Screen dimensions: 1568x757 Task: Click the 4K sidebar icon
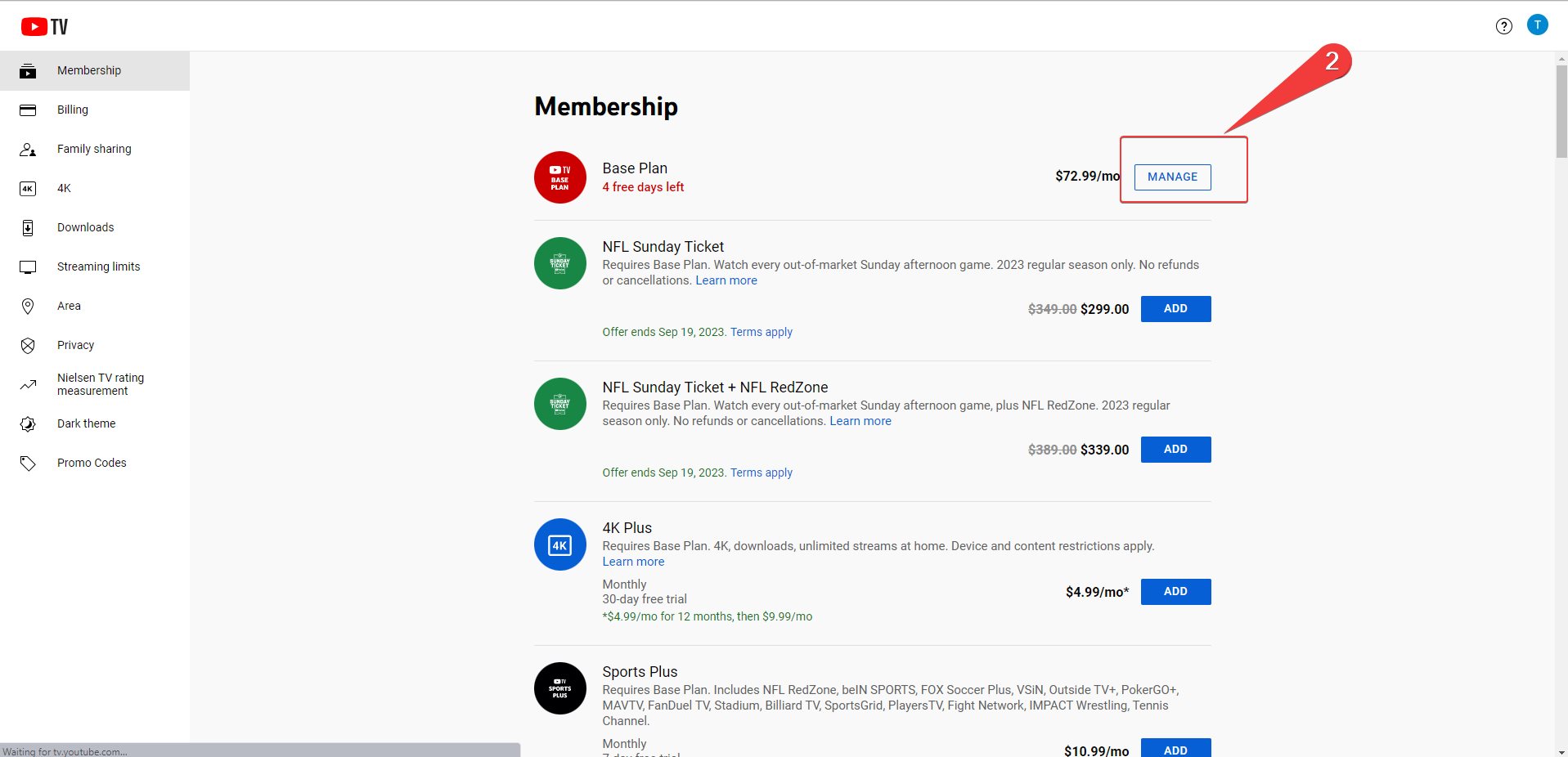29,188
